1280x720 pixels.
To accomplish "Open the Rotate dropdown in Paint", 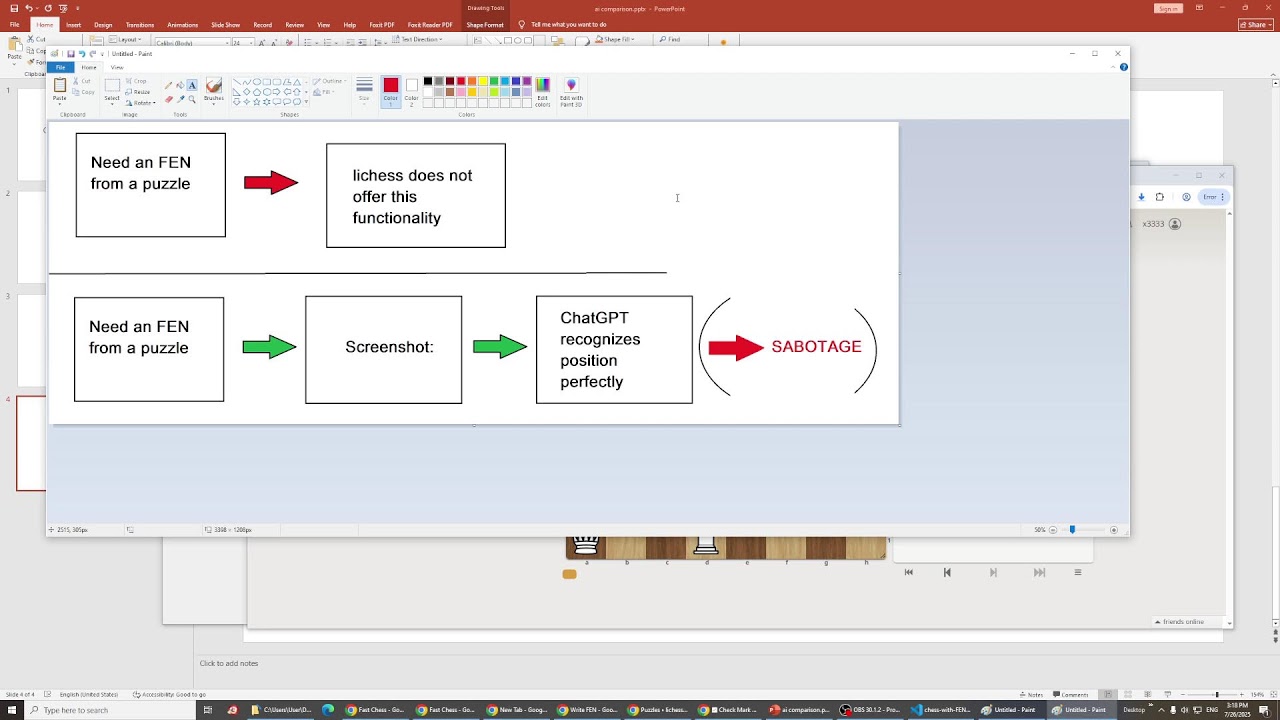I will [x=141, y=103].
